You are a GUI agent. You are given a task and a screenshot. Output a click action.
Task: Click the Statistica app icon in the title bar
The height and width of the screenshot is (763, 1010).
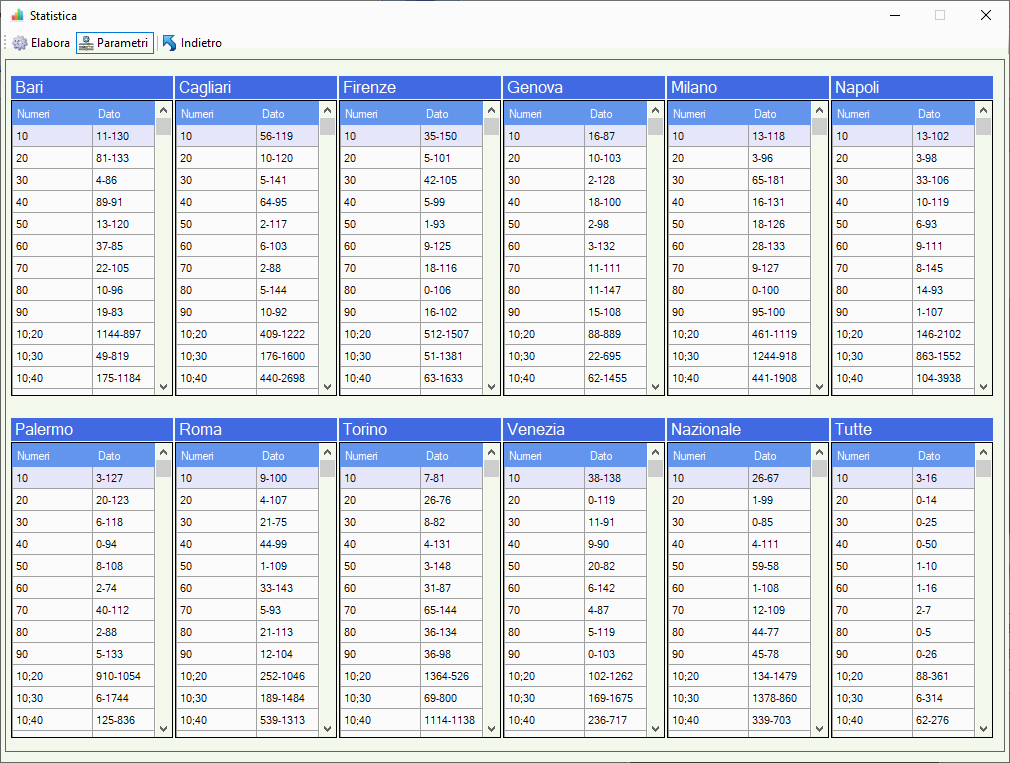point(17,15)
